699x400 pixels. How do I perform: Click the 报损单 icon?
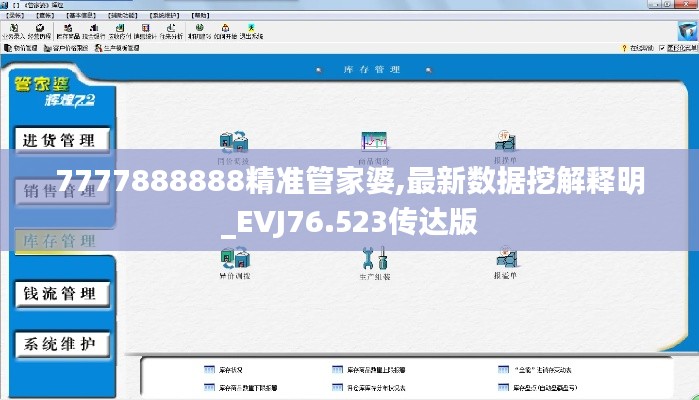[505, 141]
